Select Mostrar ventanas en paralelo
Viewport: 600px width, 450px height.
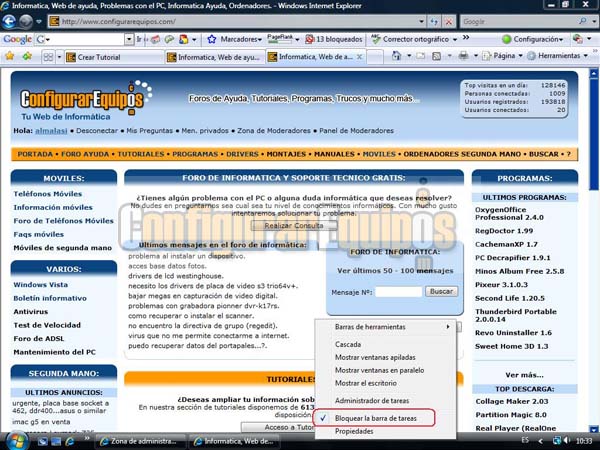[379, 370]
